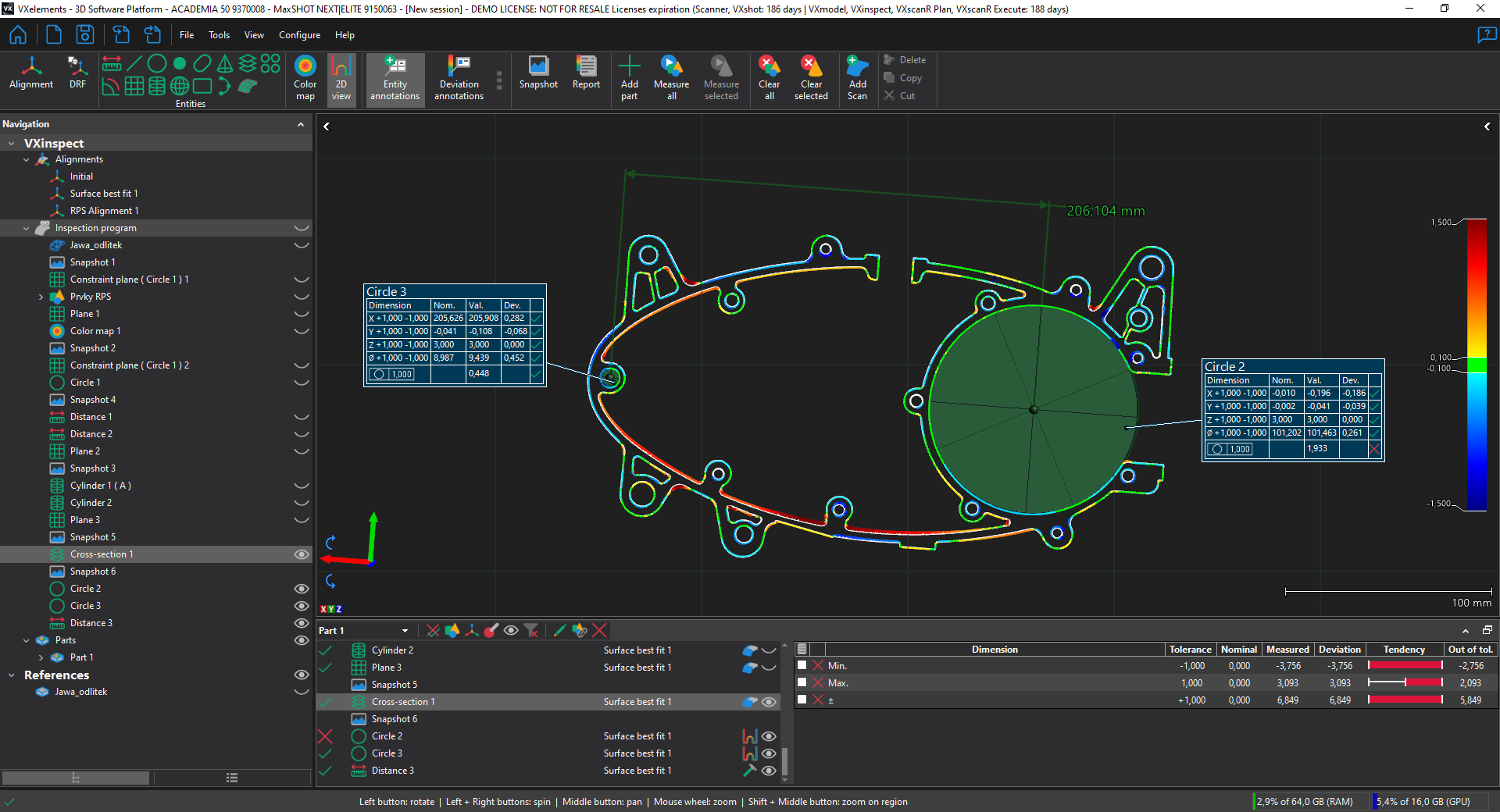The width and height of the screenshot is (1500, 812).
Task: Open the Configure menu
Action: (x=299, y=35)
